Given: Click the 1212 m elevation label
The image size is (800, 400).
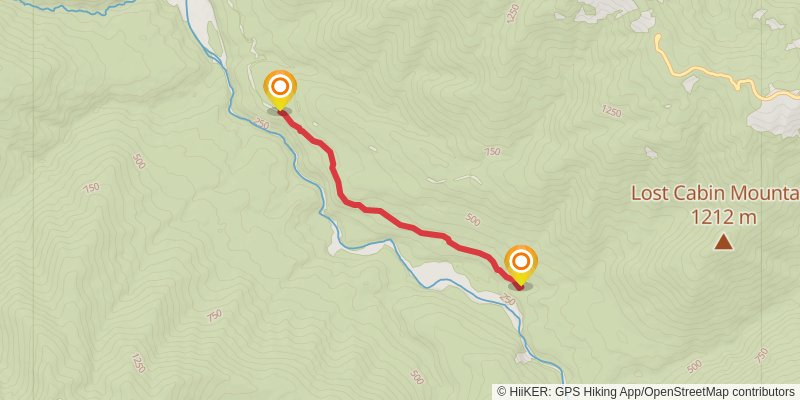Looking at the screenshot, I should (x=723, y=218).
